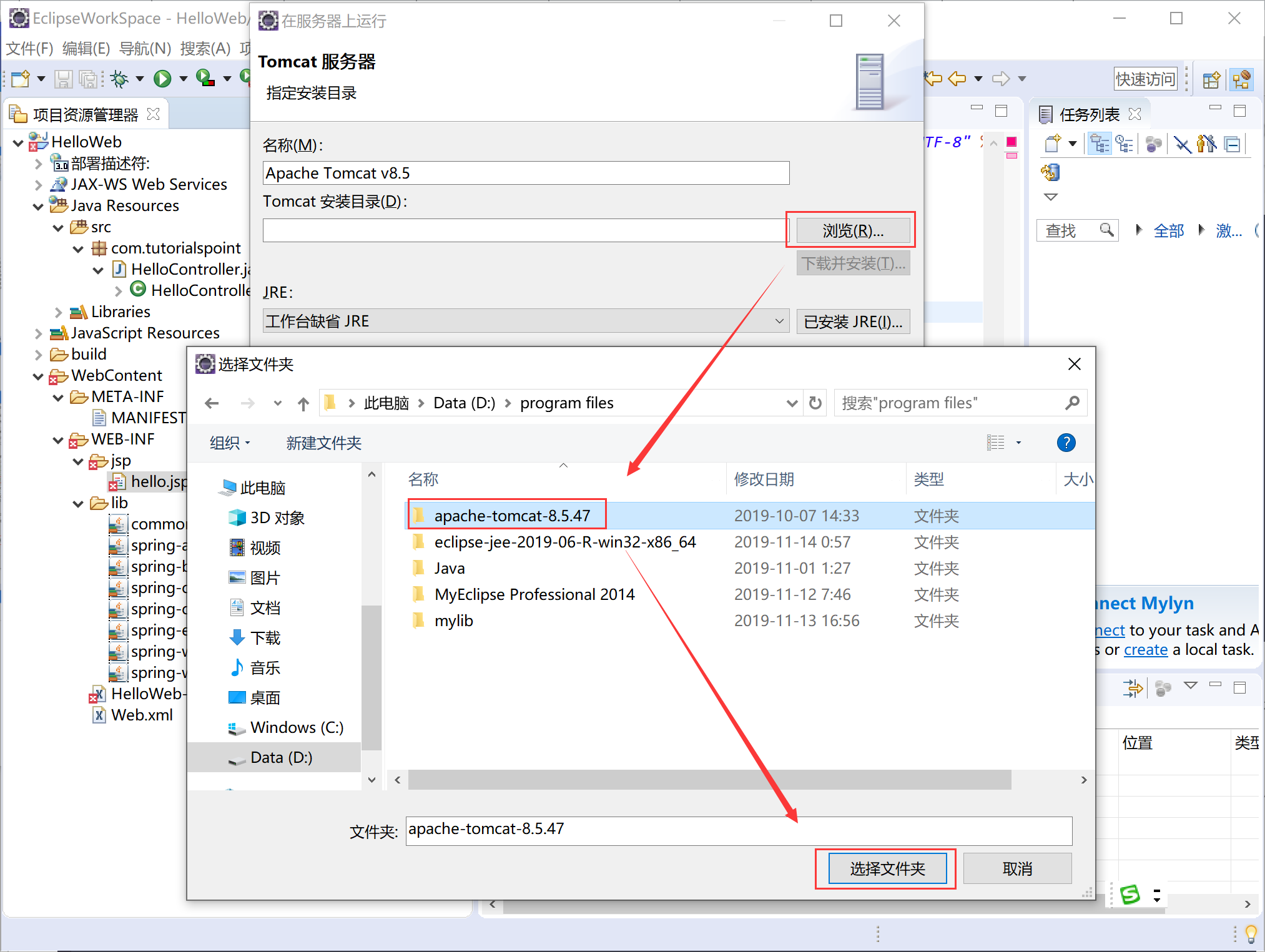The width and height of the screenshot is (1265, 952).
Task: Click the 选择文件夹 confirm button
Action: click(x=887, y=868)
